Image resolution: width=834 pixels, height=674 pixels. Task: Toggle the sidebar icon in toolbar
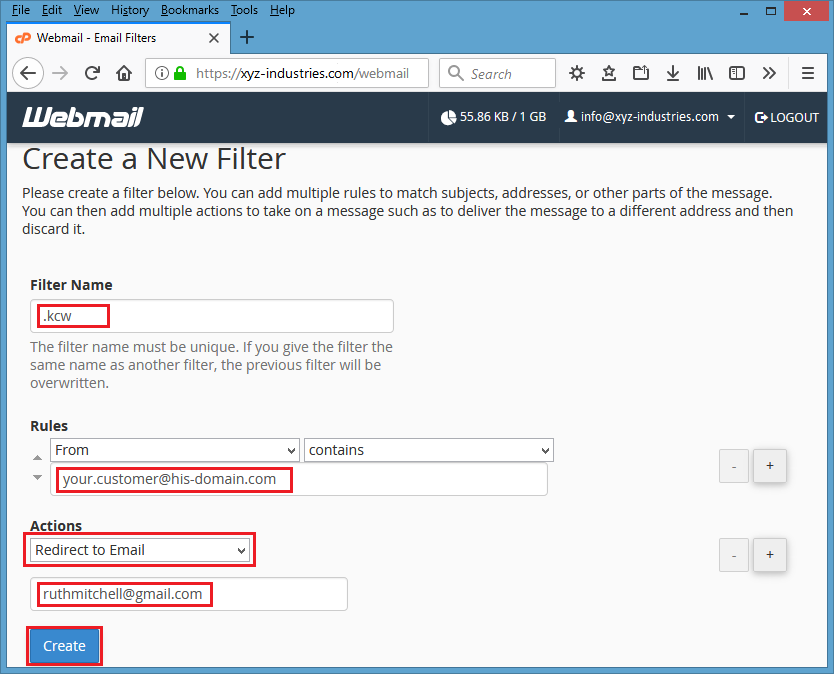[737, 73]
